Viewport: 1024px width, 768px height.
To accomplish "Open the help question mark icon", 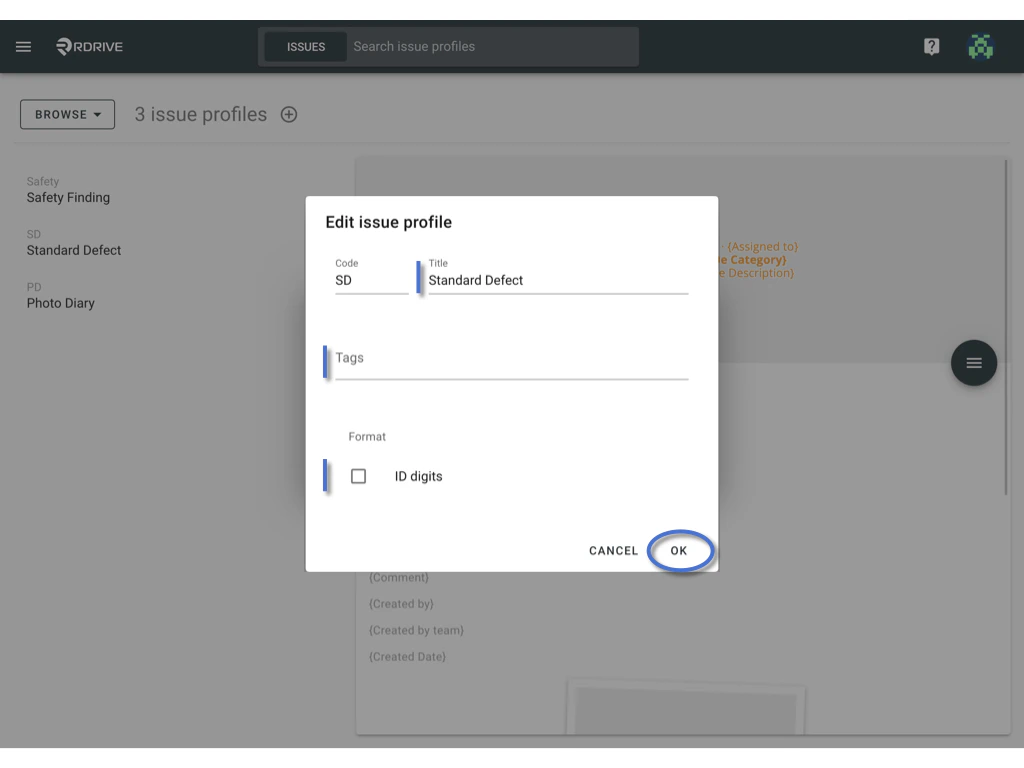I will coord(930,46).
